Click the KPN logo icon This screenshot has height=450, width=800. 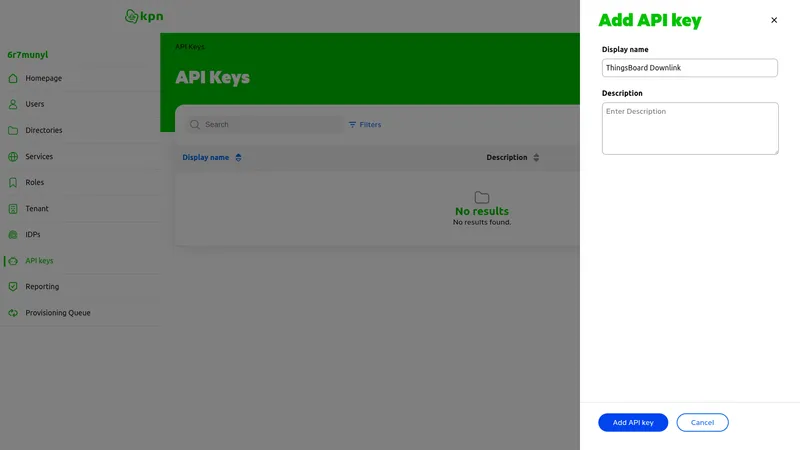coord(132,16)
